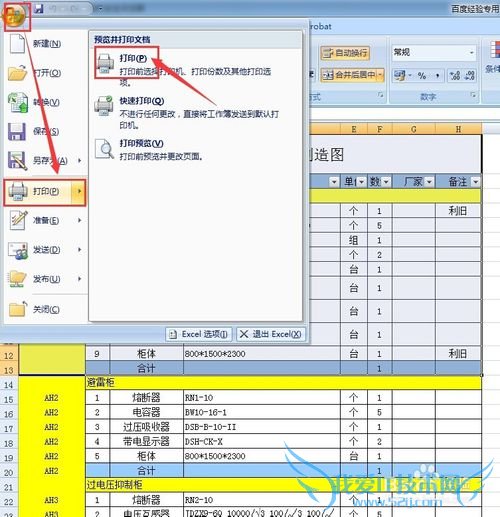Click Quick Print 快速打印(Q) option
This screenshot has height=517, width=500.
click(x=196, y=112)
